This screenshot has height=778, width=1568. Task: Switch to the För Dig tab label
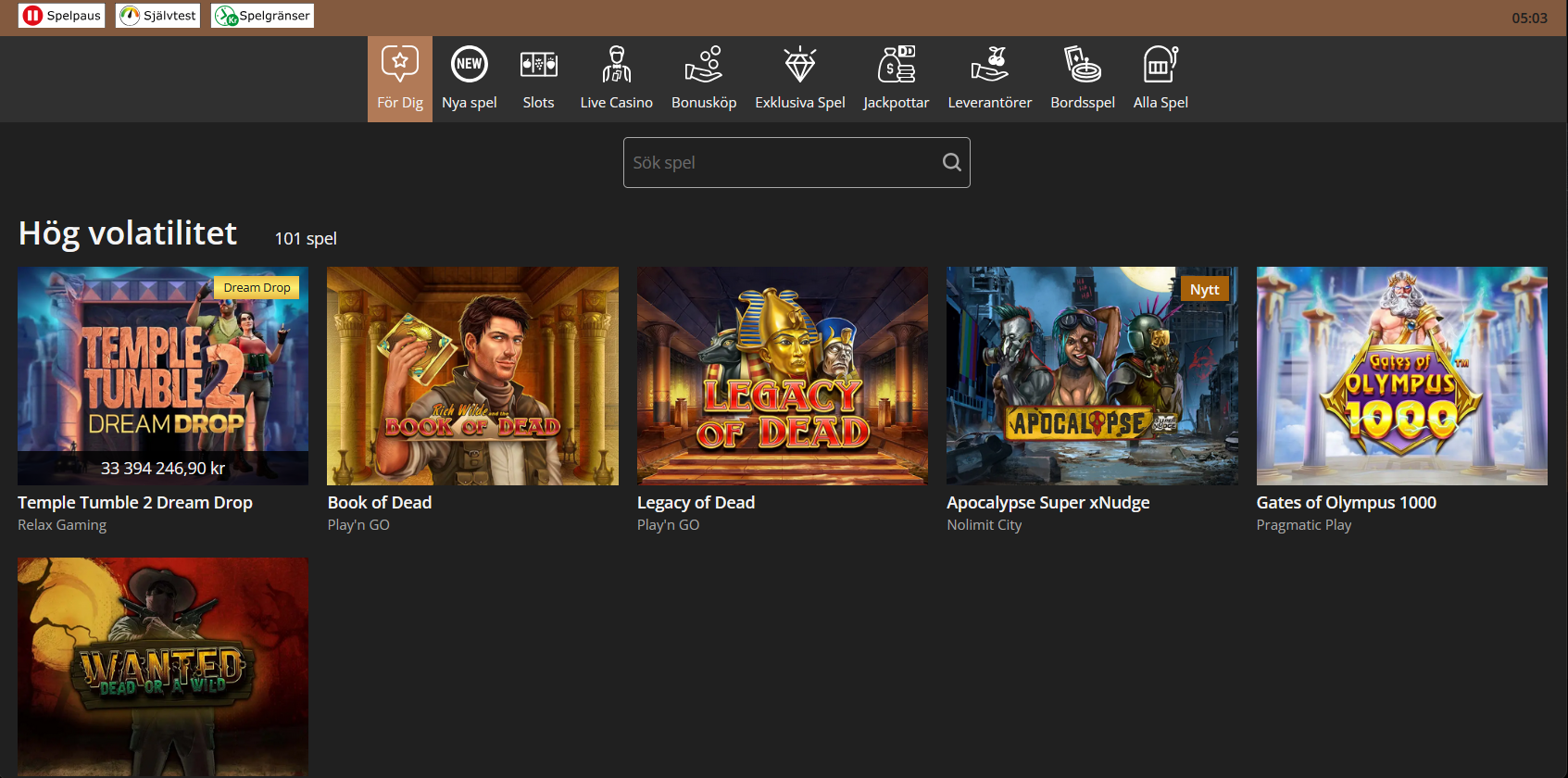pos(400,103)
